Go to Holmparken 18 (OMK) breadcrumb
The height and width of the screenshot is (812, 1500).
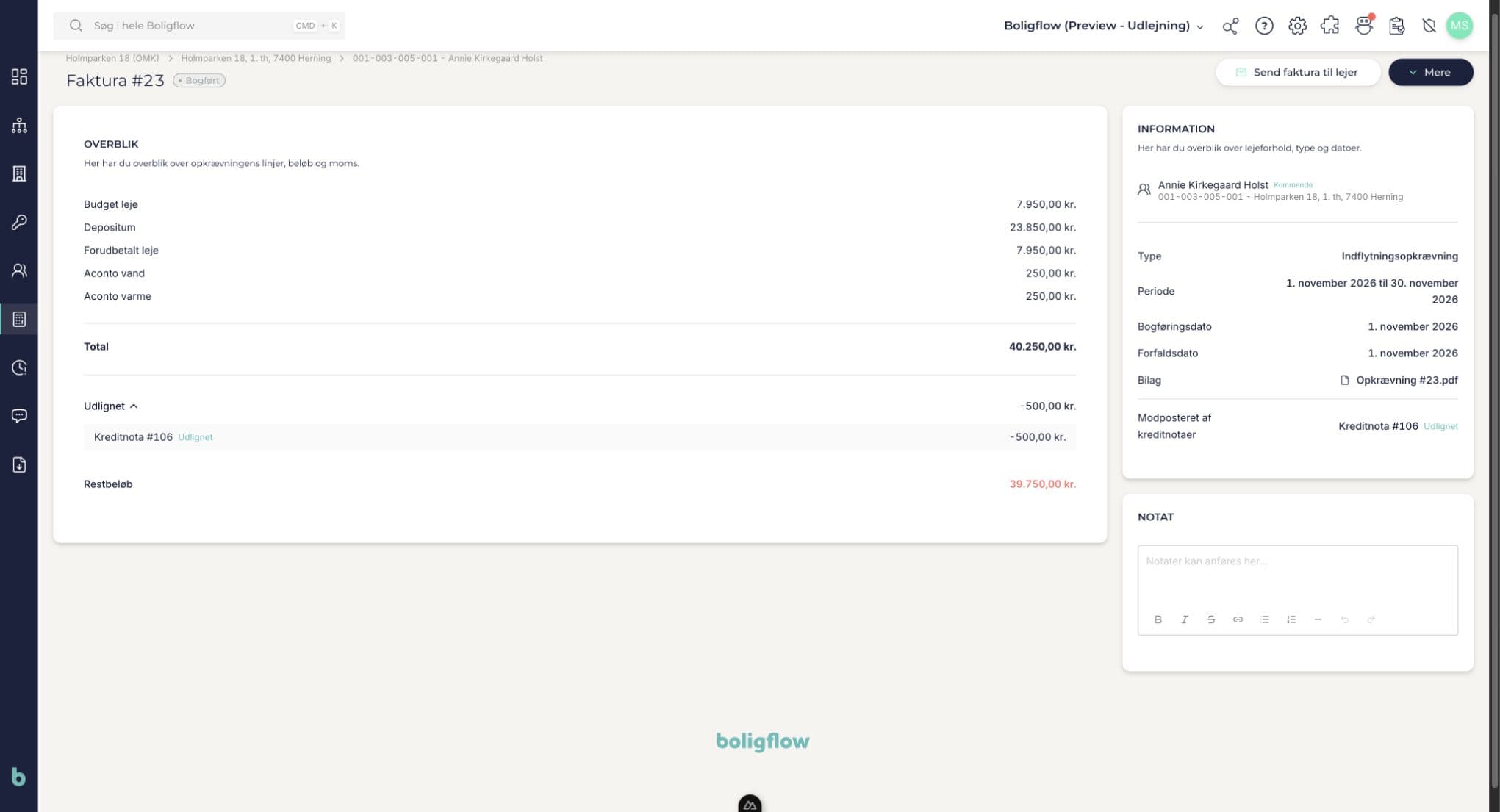[112, 58]
